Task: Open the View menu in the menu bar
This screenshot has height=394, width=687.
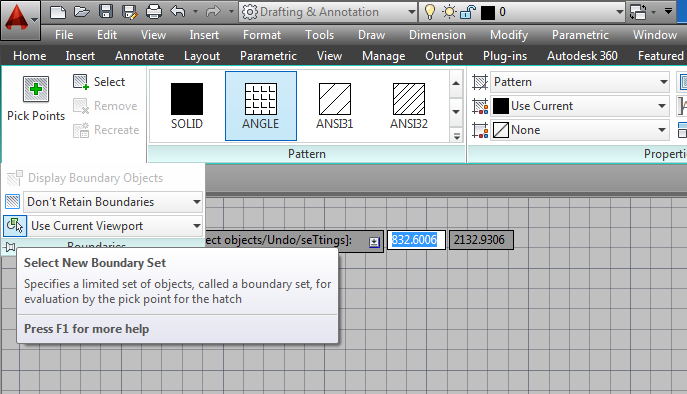Action: tap(153, 35)
